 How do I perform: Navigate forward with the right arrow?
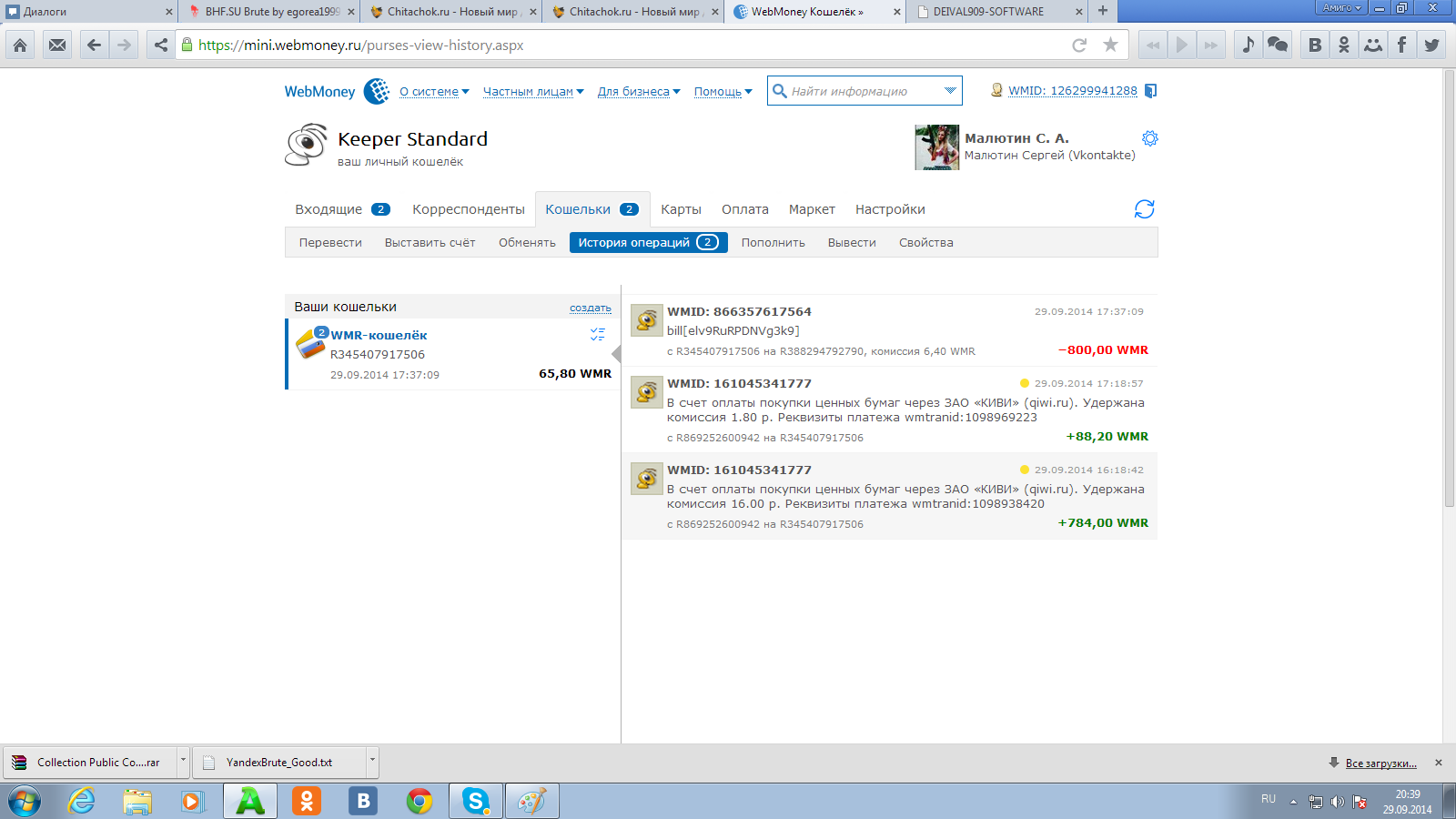click(x=125, y=45)
